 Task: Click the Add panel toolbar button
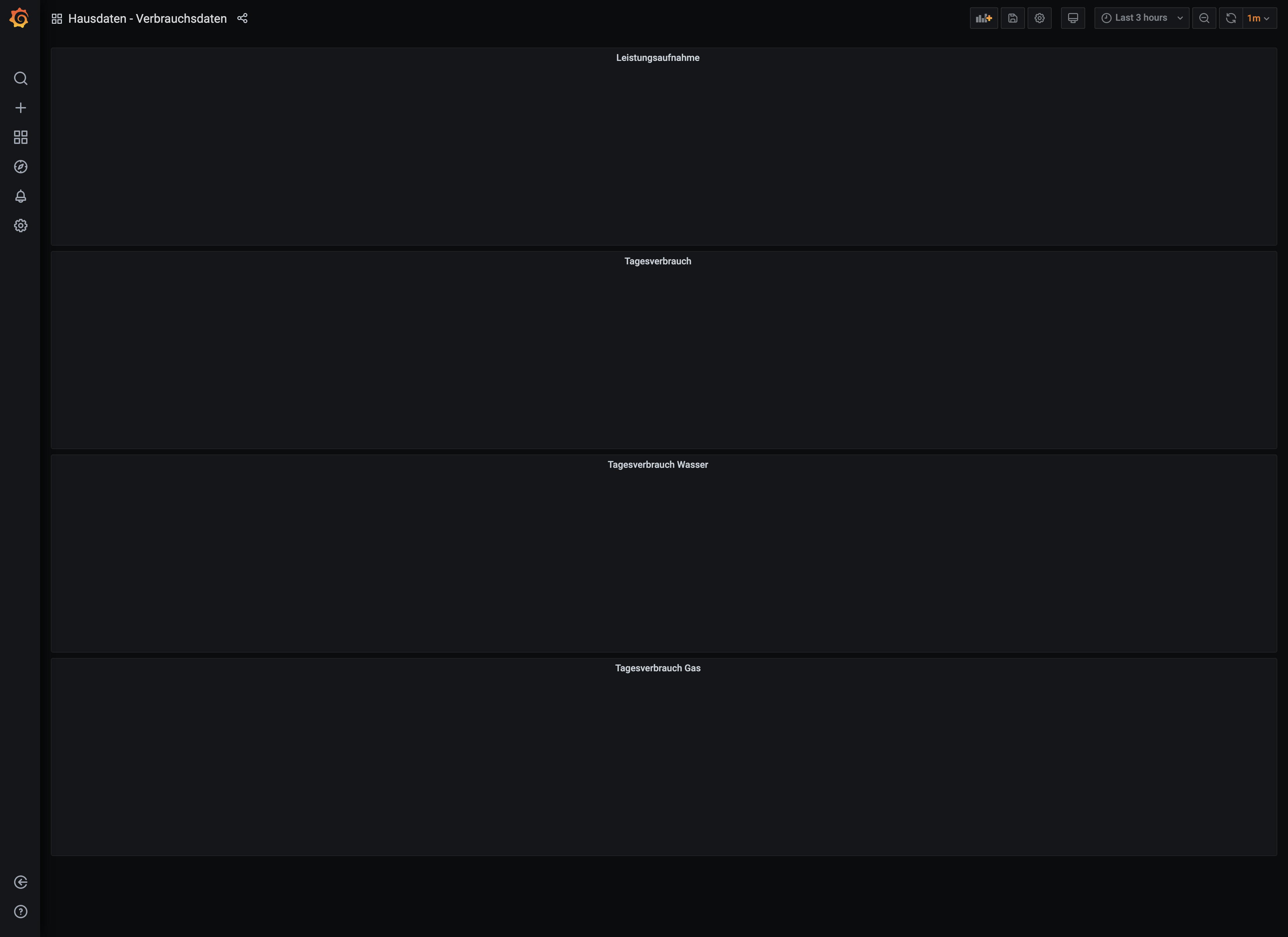(984, 18)
